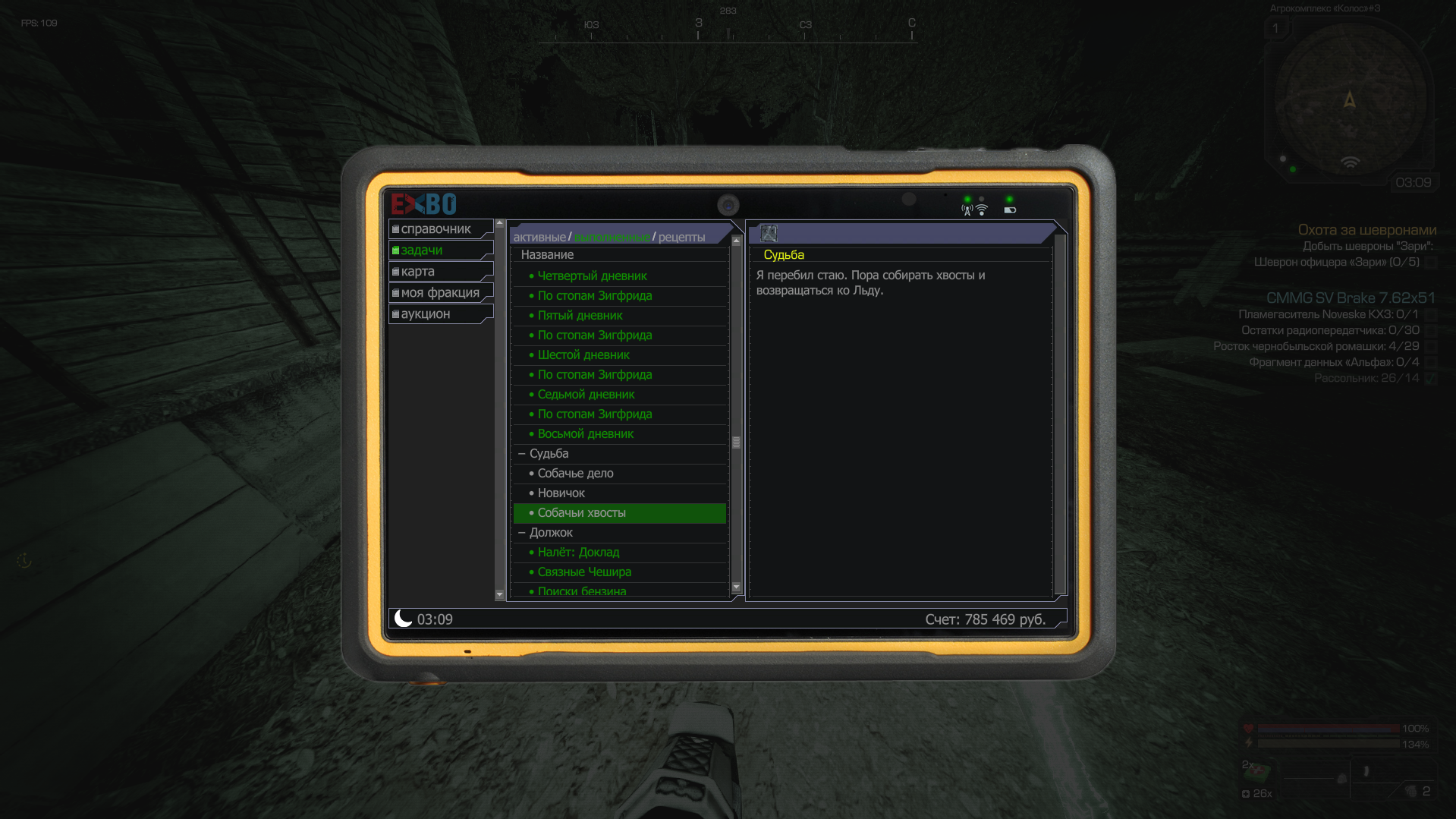Image resolution: width=1456 pixels, height=819 pixels.
Task: Toggle checkbox for Шеврон офицера «Зари»
Action: click(1431, 263)
